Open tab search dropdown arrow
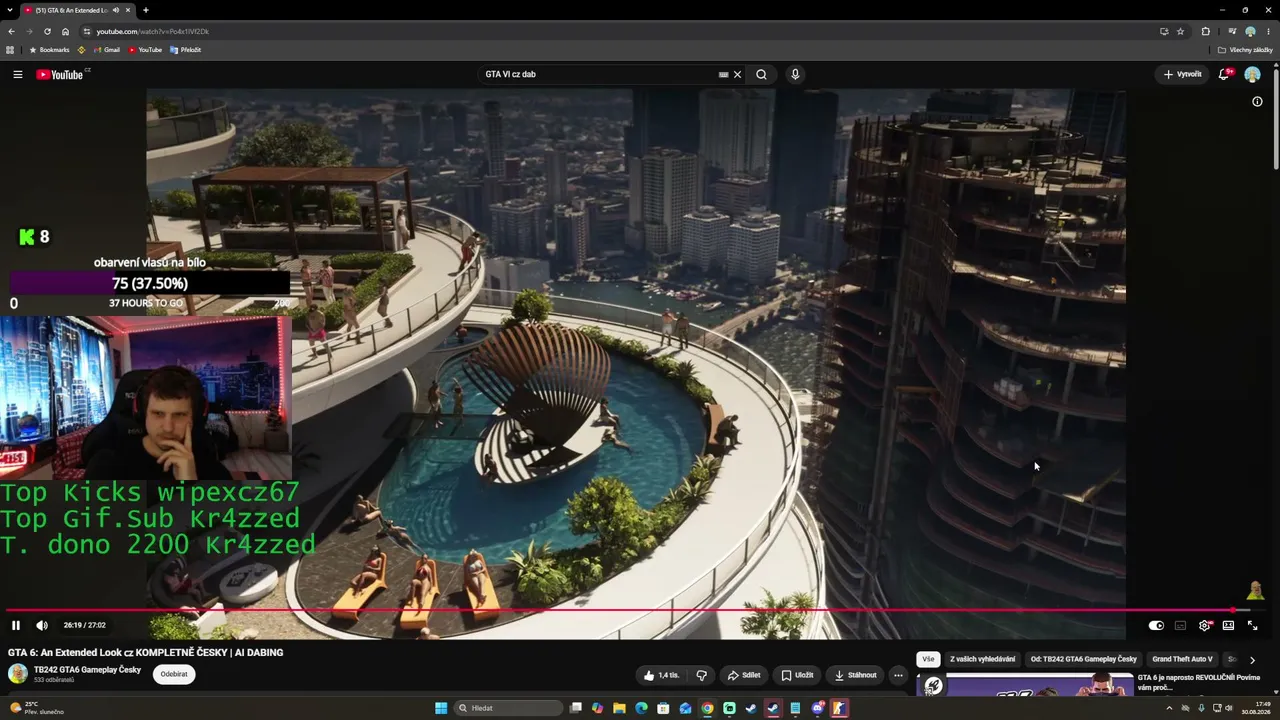1280x720 pixels. (11, 10)
